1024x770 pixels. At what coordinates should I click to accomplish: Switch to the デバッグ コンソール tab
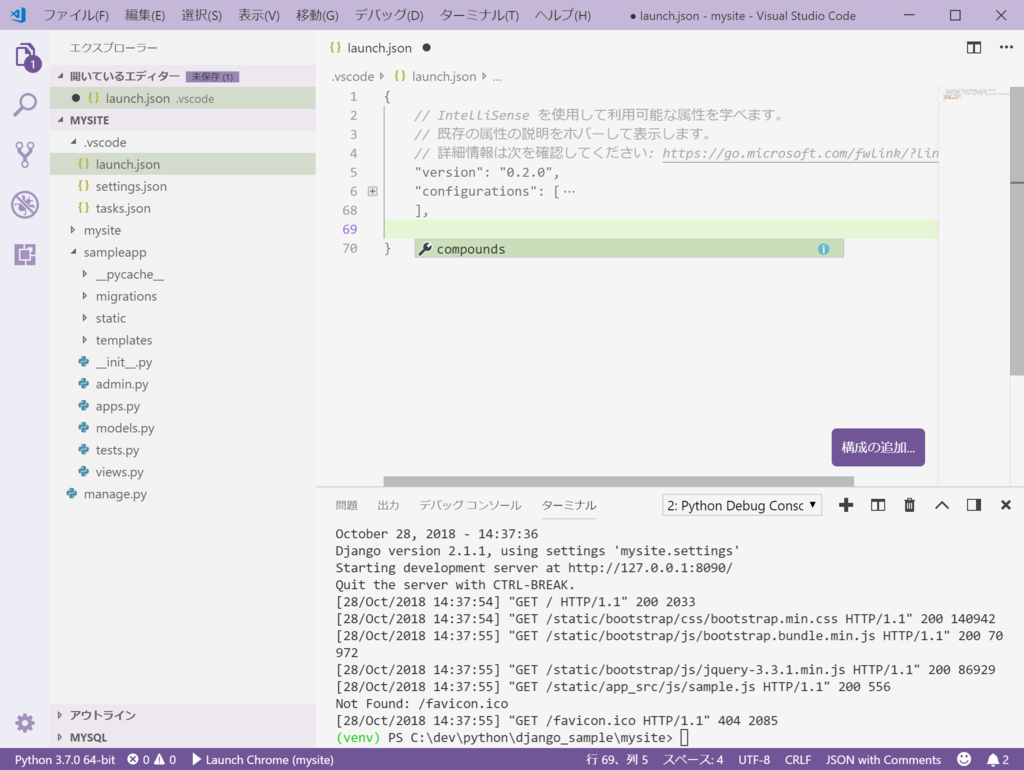point(470,505)
